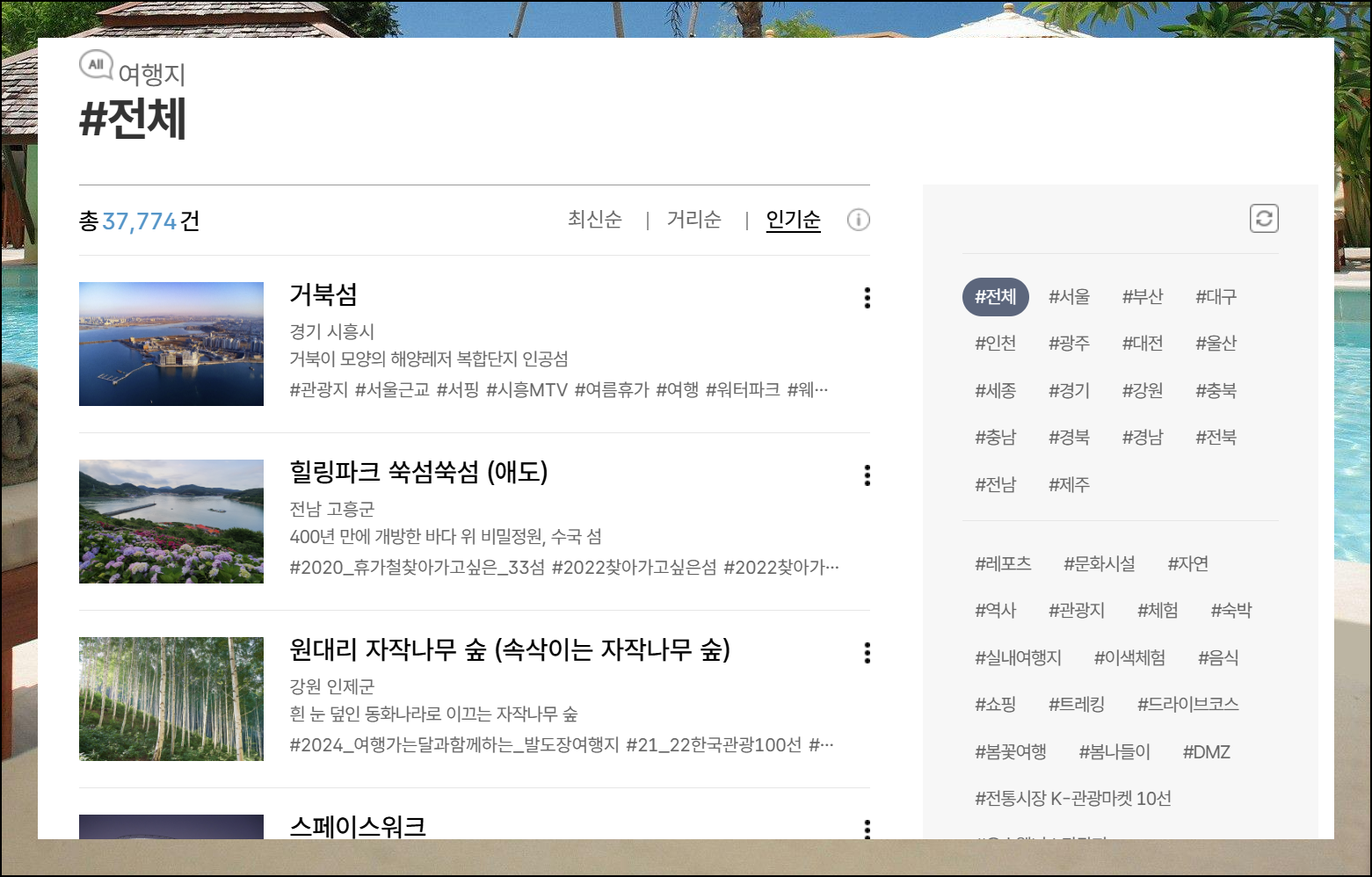Click the 강원 인제군 location text
This screenshot has height=877, width=1372.
(x=332, y=687)
